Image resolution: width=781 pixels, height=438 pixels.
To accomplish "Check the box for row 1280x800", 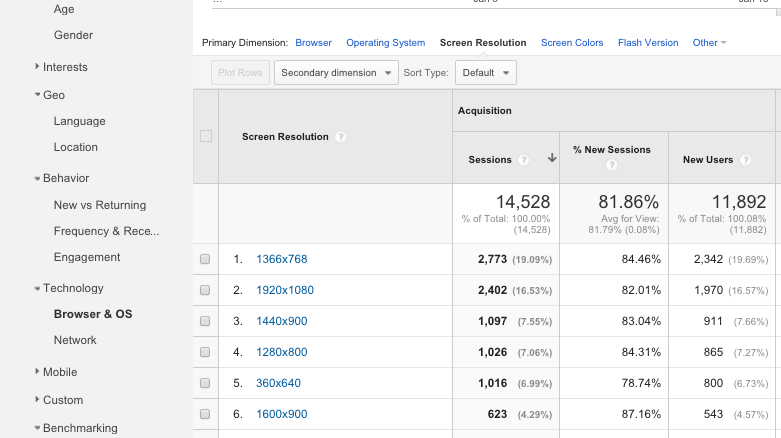I will pos(205,352).
